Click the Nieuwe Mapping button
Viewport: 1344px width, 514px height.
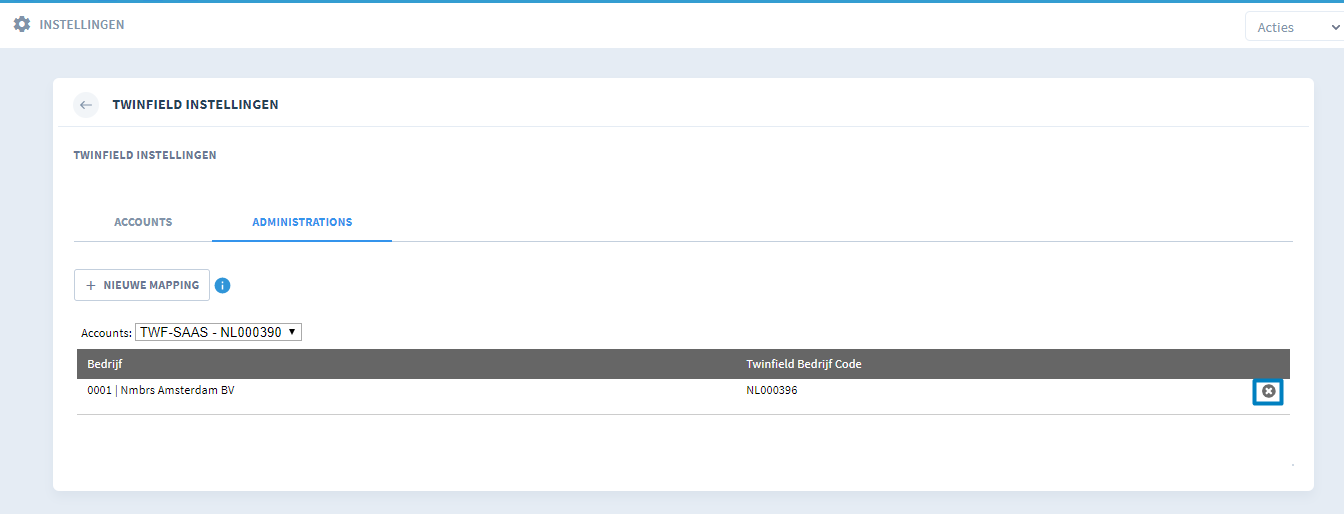[142, 285]
